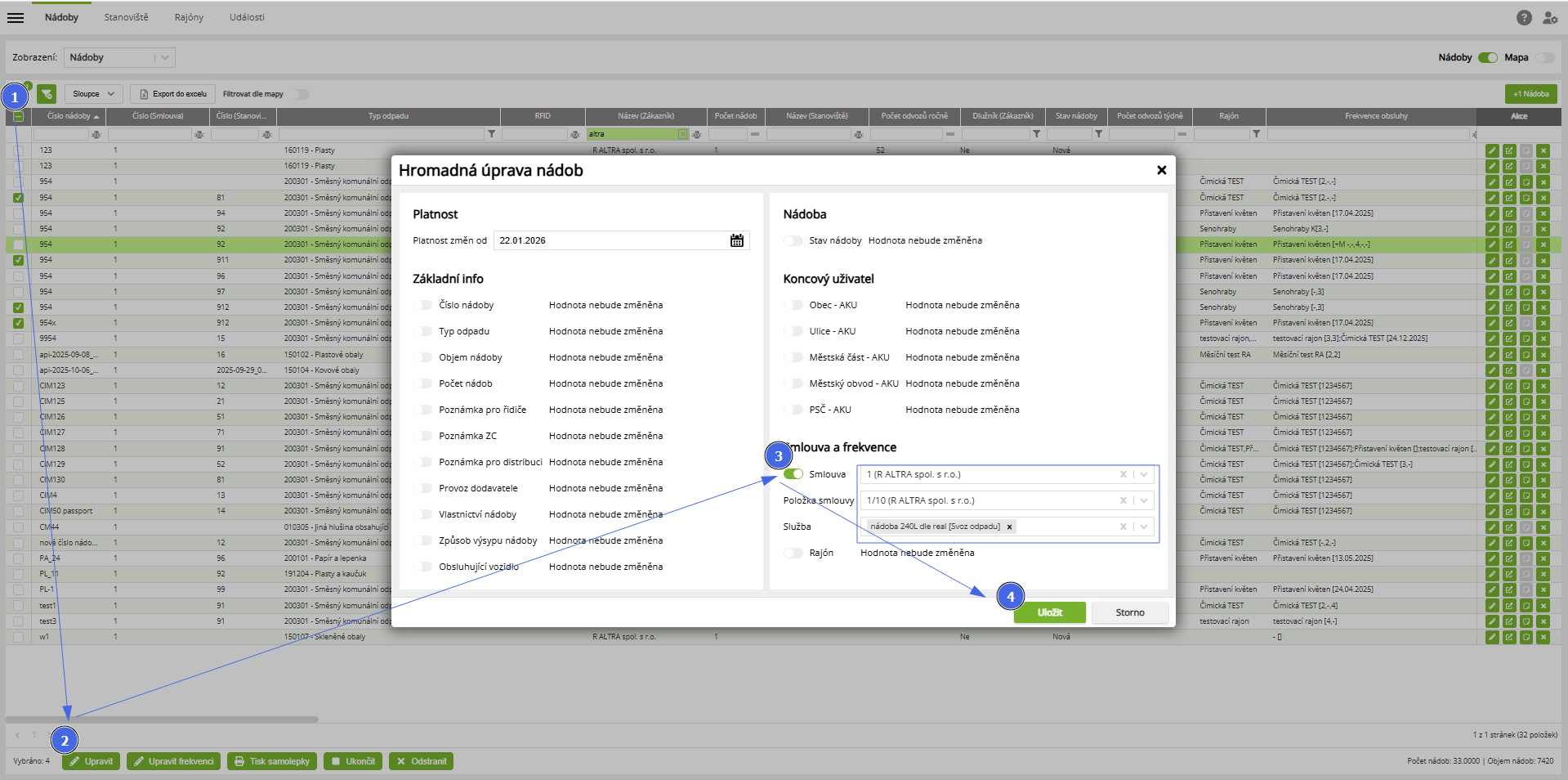Expand the Služba dropdown arrow
The width and height of the screenshot is (1568, 780).
pos(1144,527)
